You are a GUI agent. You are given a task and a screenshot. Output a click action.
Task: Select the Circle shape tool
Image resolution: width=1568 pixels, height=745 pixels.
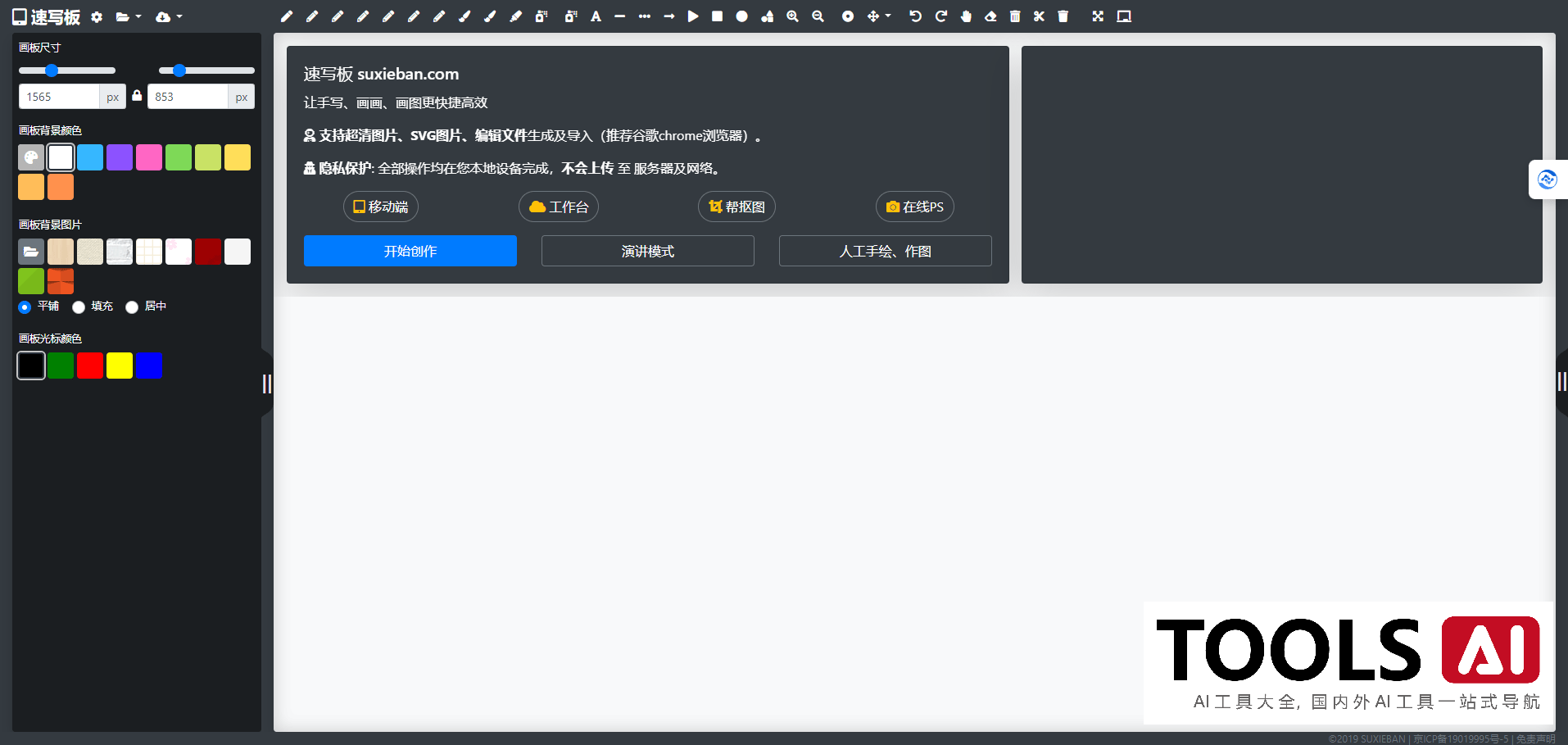click(x=741, y=16)
